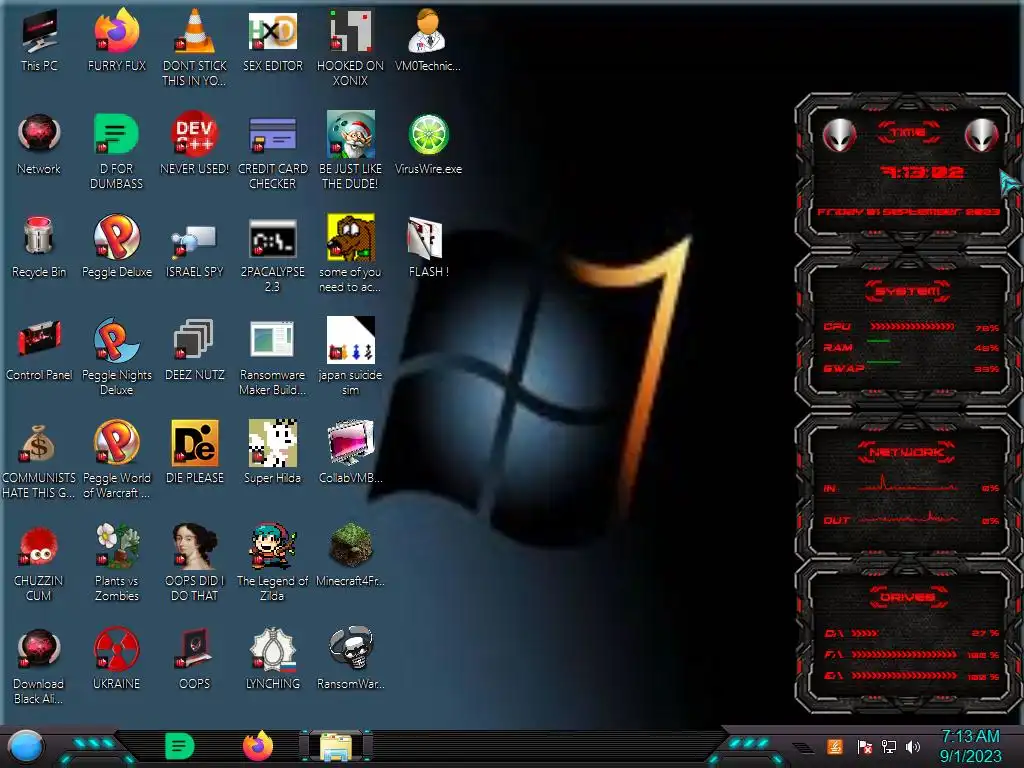1024x768 pixels.
Task: Select the HxD hex editor shortcut
Action: click(x=272, y=40)
